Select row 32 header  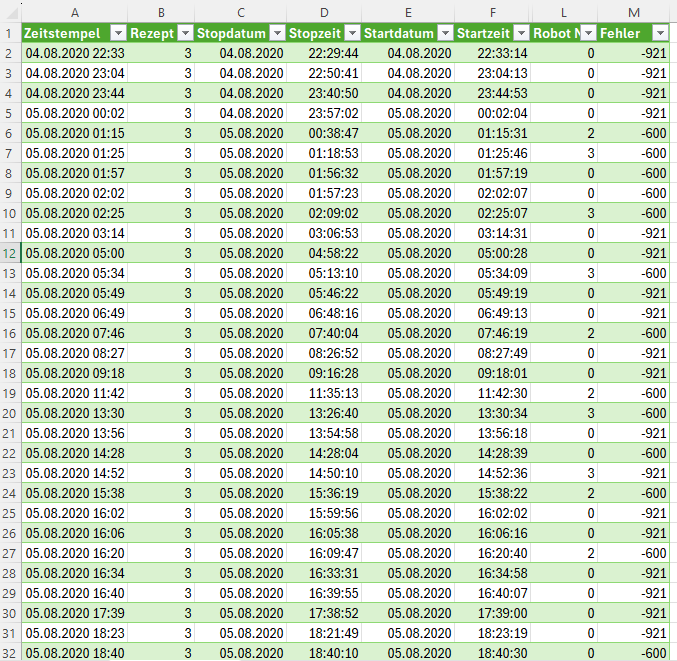(x=9, y=653)
